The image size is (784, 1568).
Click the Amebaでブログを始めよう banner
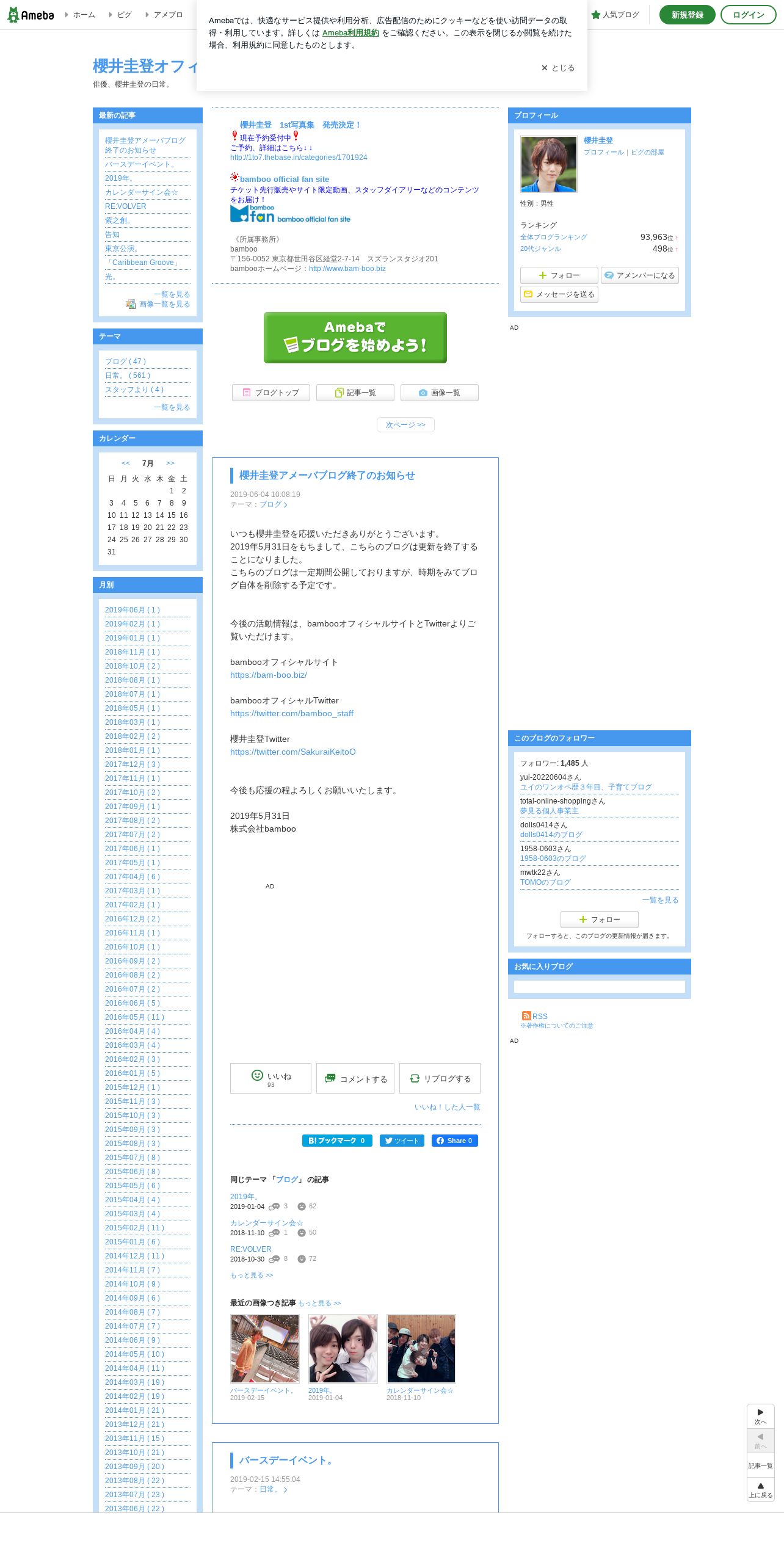355,338
